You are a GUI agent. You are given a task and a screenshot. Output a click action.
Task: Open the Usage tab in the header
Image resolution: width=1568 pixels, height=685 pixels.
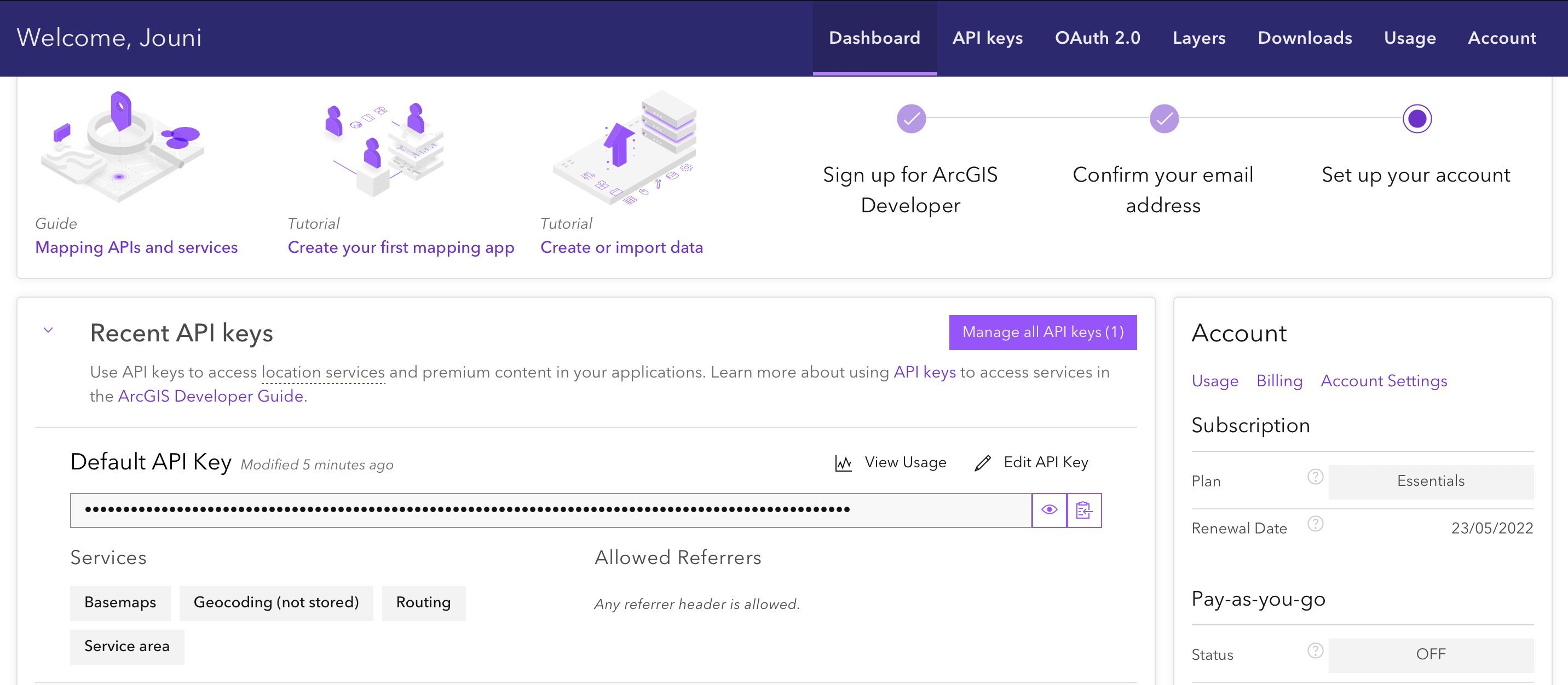tap(1409, 38)
